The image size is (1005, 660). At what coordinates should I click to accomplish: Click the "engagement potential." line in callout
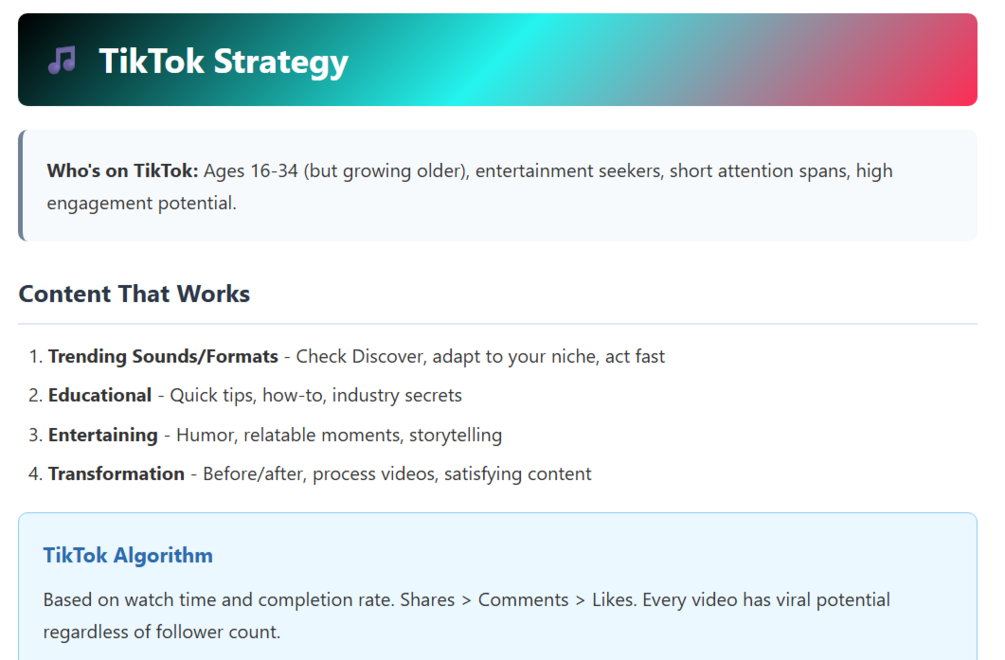click(x=141, y=203)
